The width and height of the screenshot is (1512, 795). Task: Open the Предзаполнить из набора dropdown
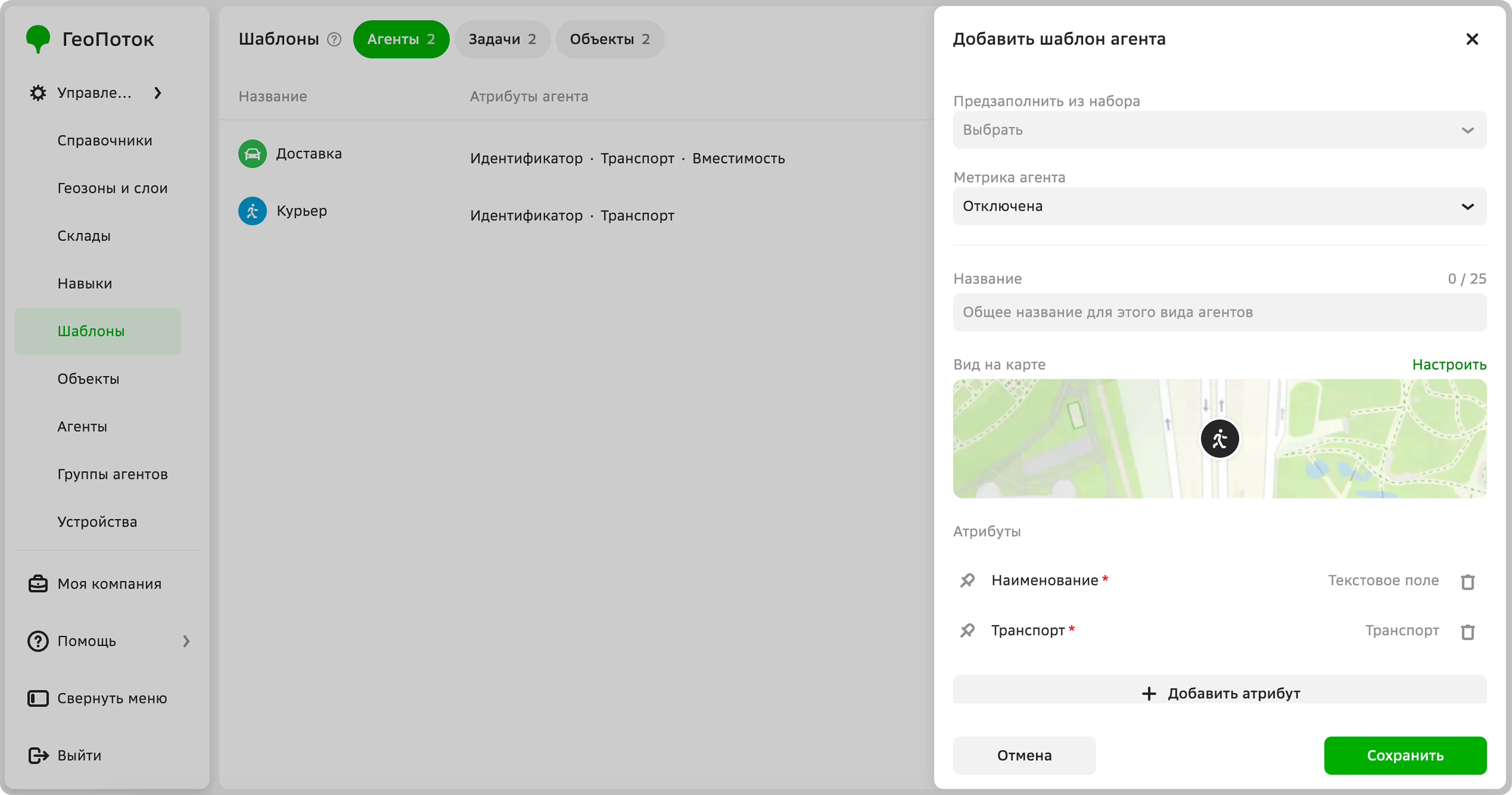pyautogui.click(x=1220, y=130)
